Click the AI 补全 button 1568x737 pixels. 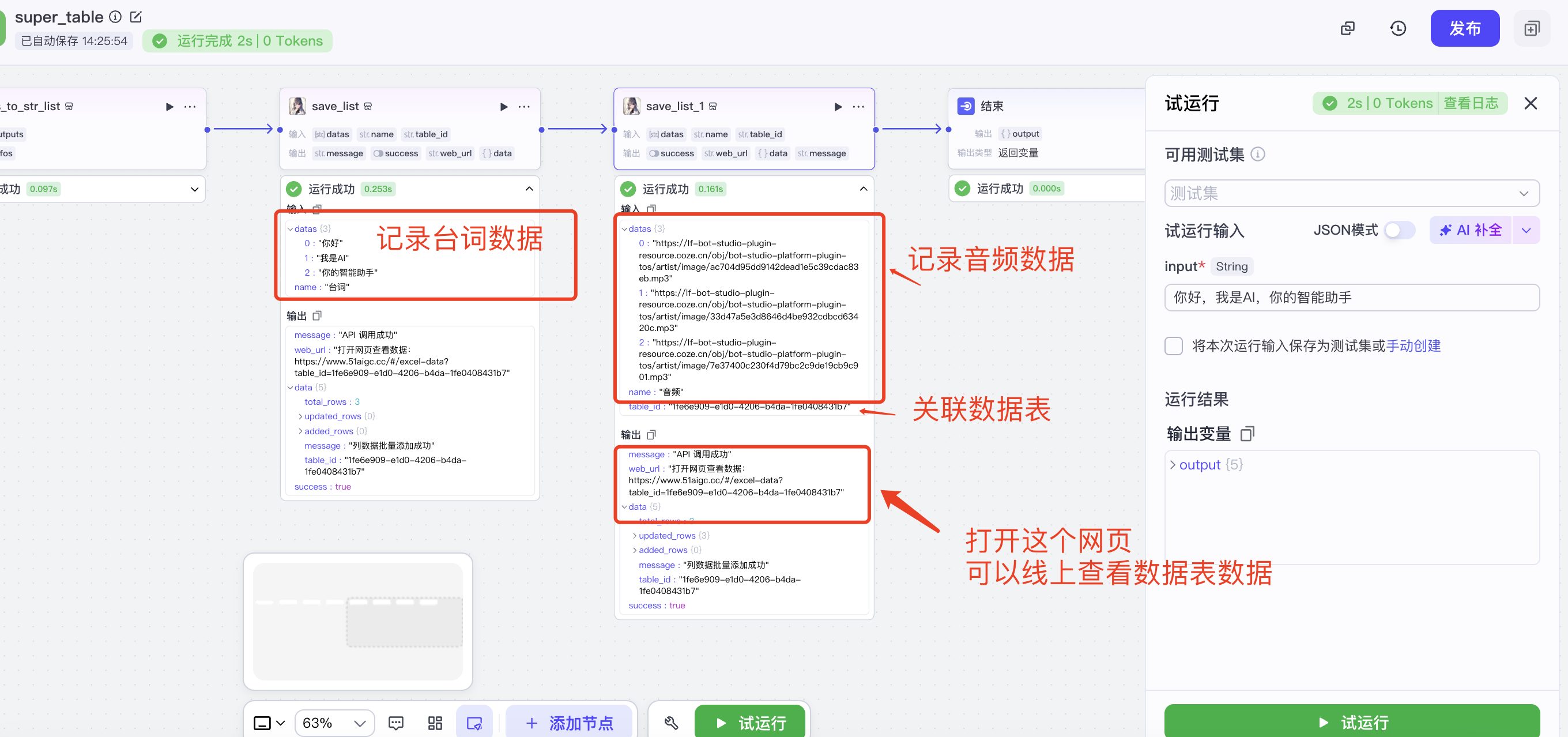click(1470, 230)
